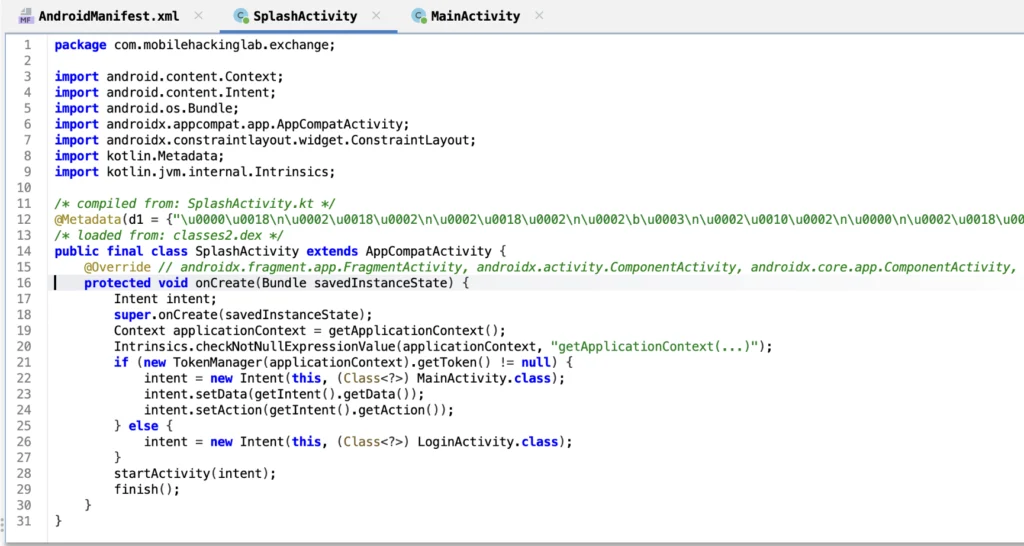Click the kotlin.Metadata import line
This screenshot has height=546, width=1024.
point(140,156)
